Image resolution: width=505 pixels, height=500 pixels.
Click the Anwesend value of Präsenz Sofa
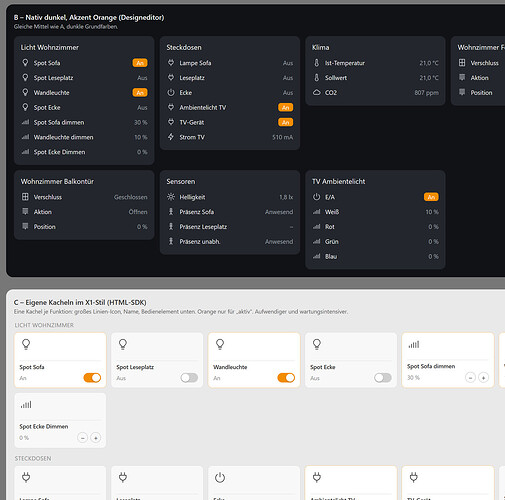tap(279, 212)
